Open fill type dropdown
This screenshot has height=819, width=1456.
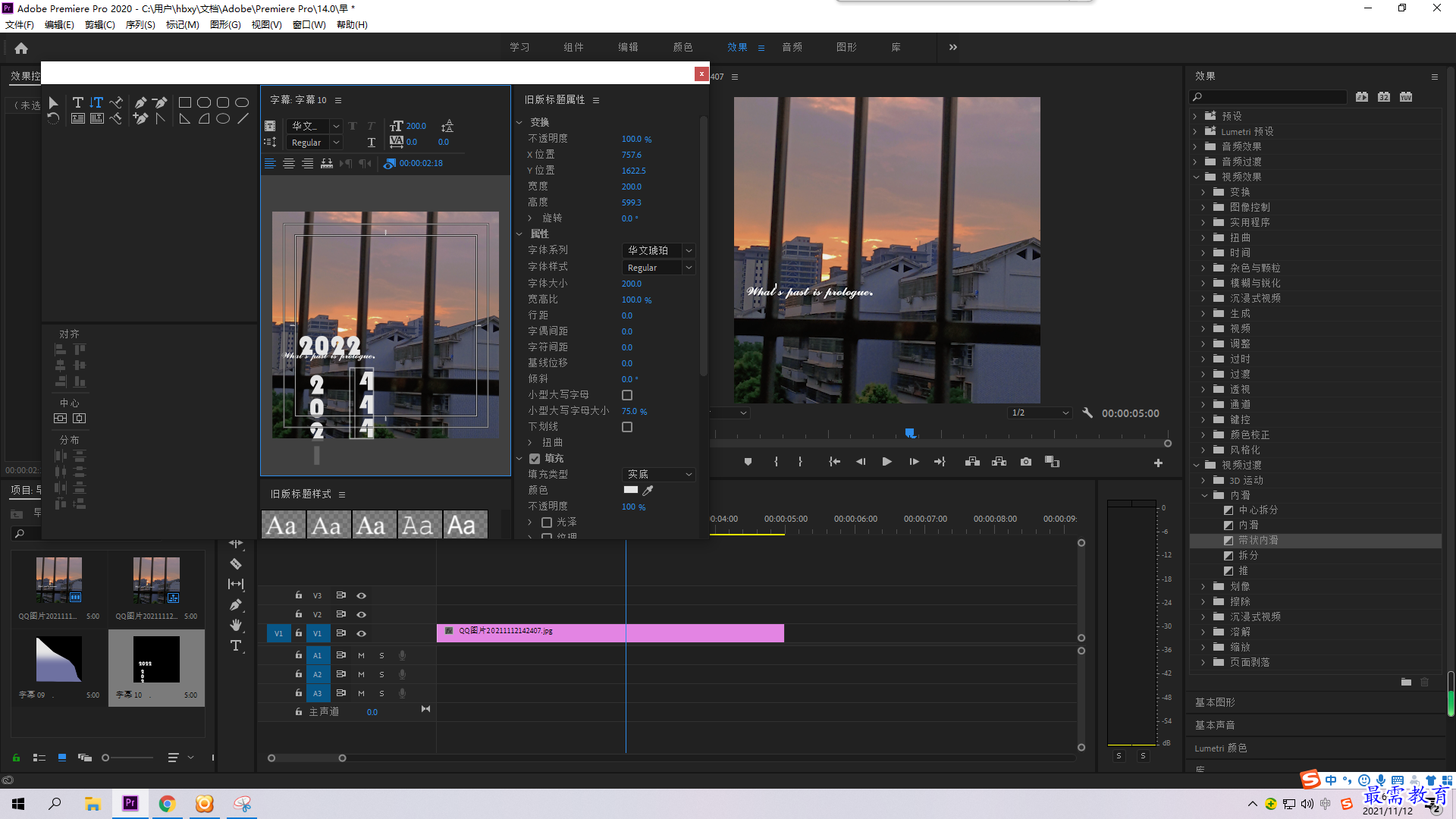click(x=658, y=475)
